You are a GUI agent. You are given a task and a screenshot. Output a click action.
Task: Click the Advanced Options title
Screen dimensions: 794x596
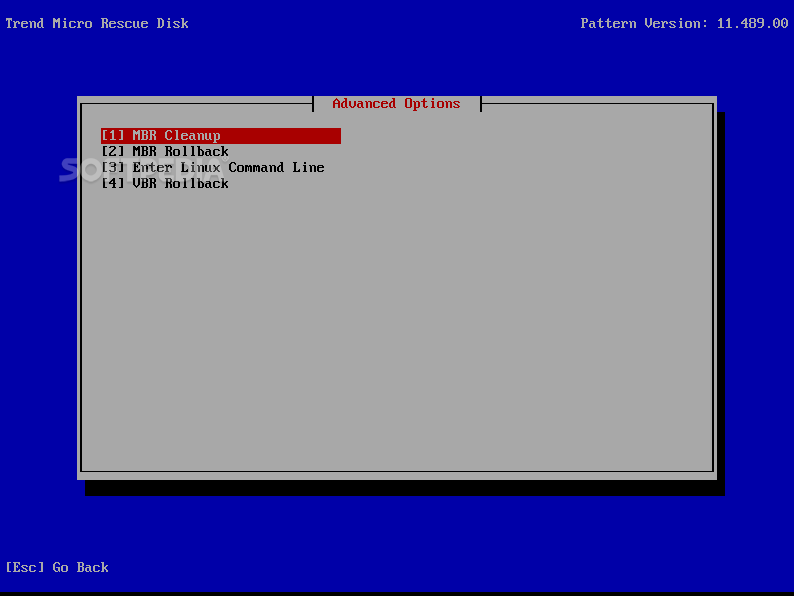coord(396,104)
